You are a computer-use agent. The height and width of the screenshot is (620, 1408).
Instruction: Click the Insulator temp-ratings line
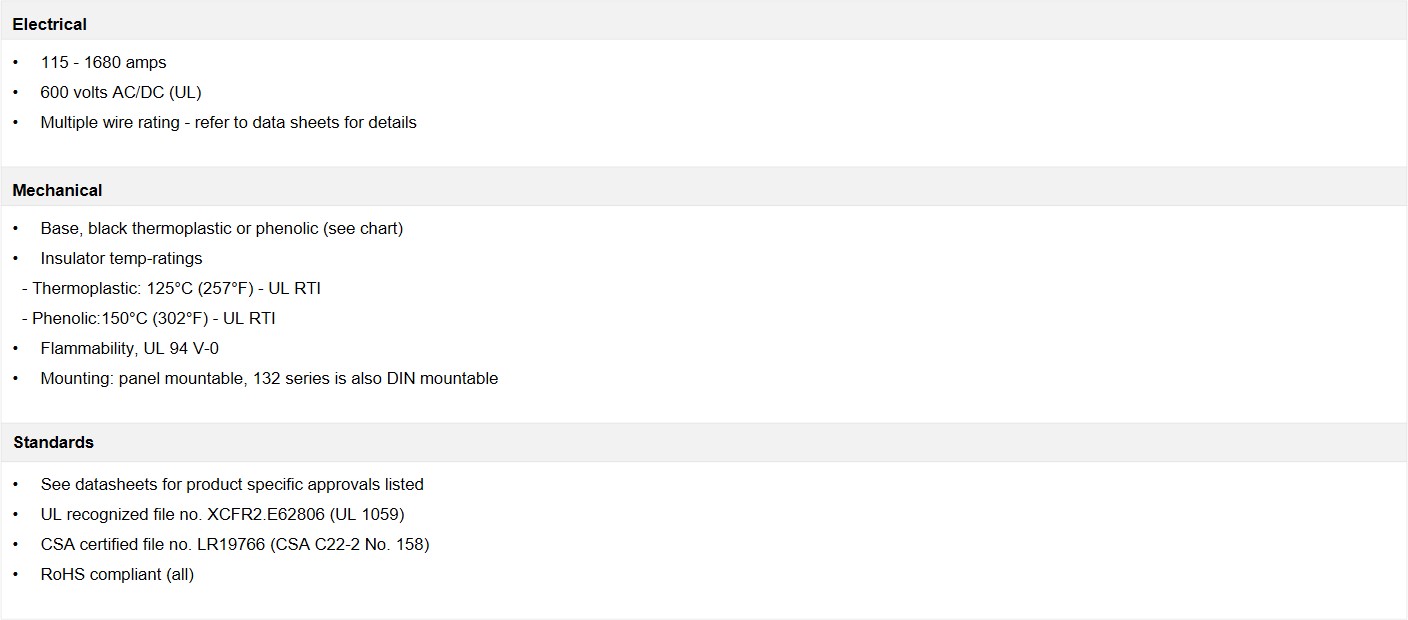[x=121, y=258]
